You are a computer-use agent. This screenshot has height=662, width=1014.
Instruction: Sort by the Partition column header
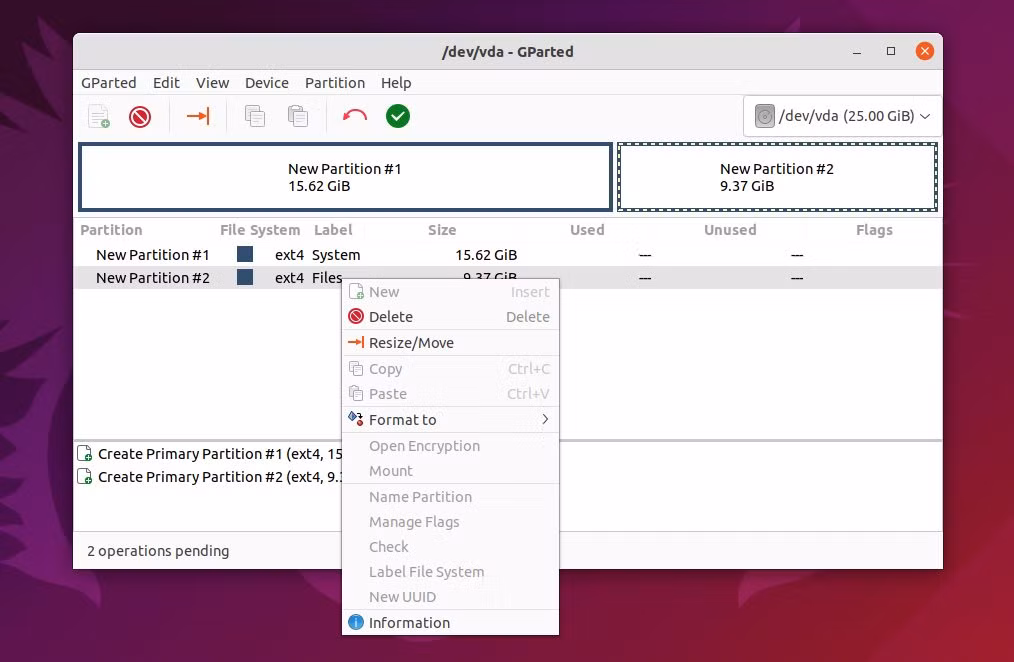tap(111, 230)
